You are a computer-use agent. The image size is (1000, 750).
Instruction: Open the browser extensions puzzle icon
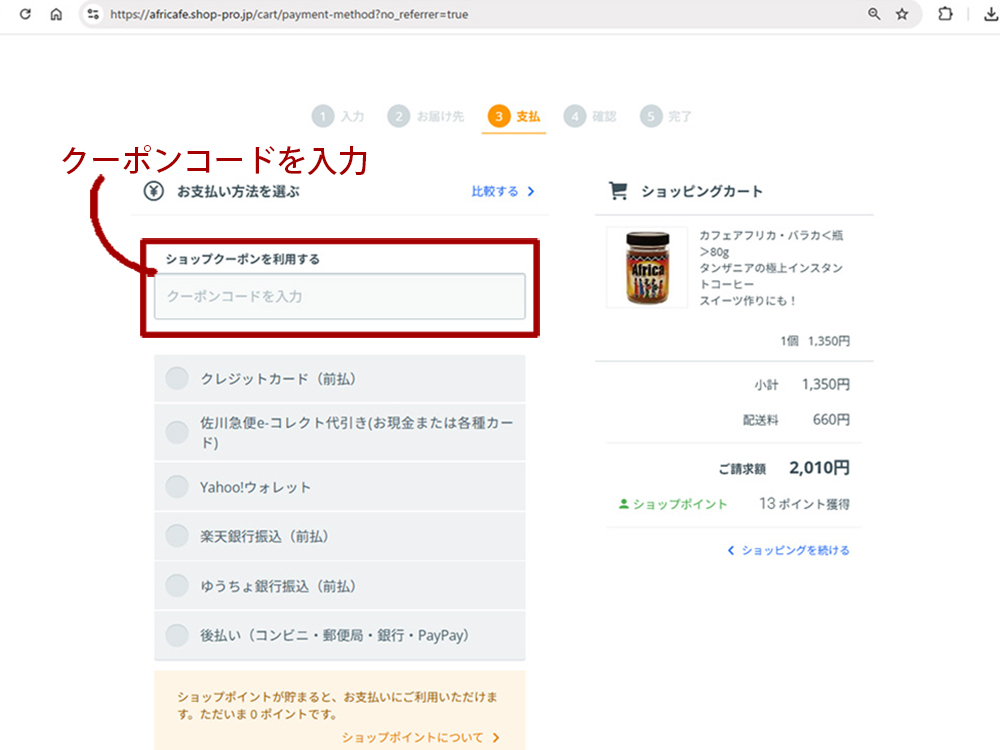point(945,15)
